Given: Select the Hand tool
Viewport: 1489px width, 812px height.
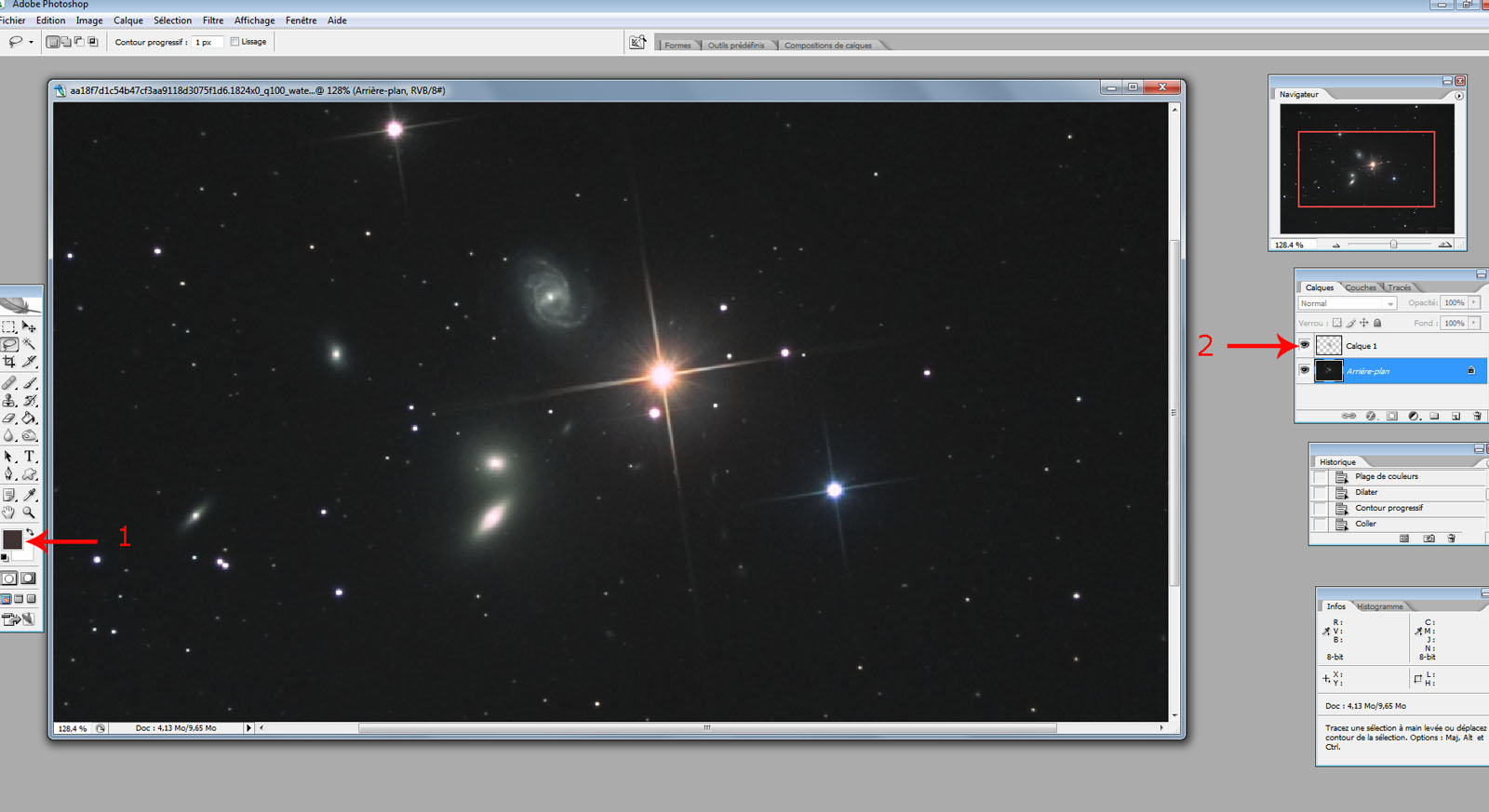Looking at the screenshot, I should point(9,512).
